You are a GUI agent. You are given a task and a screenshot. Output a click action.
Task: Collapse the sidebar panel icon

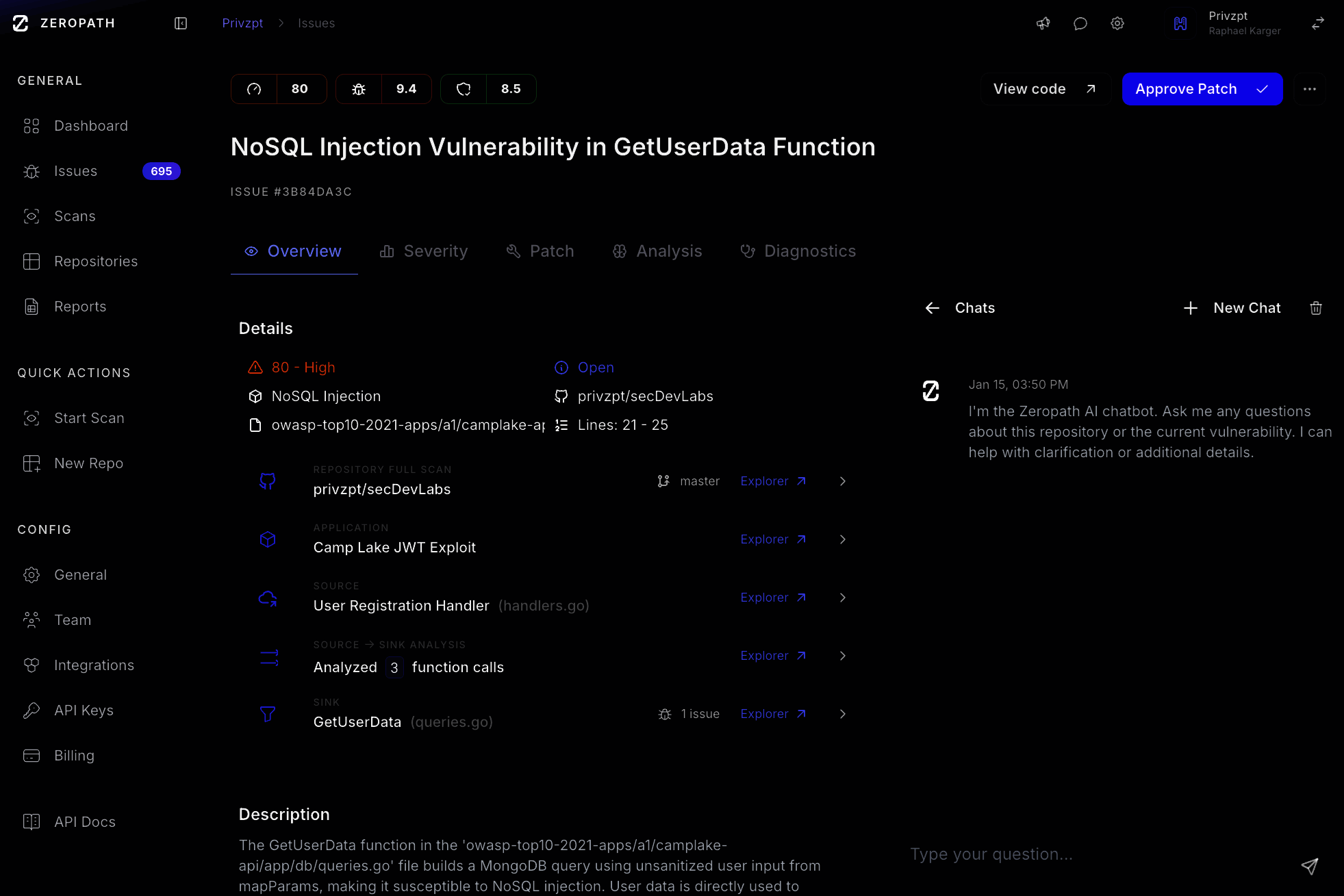pos(181,23)
